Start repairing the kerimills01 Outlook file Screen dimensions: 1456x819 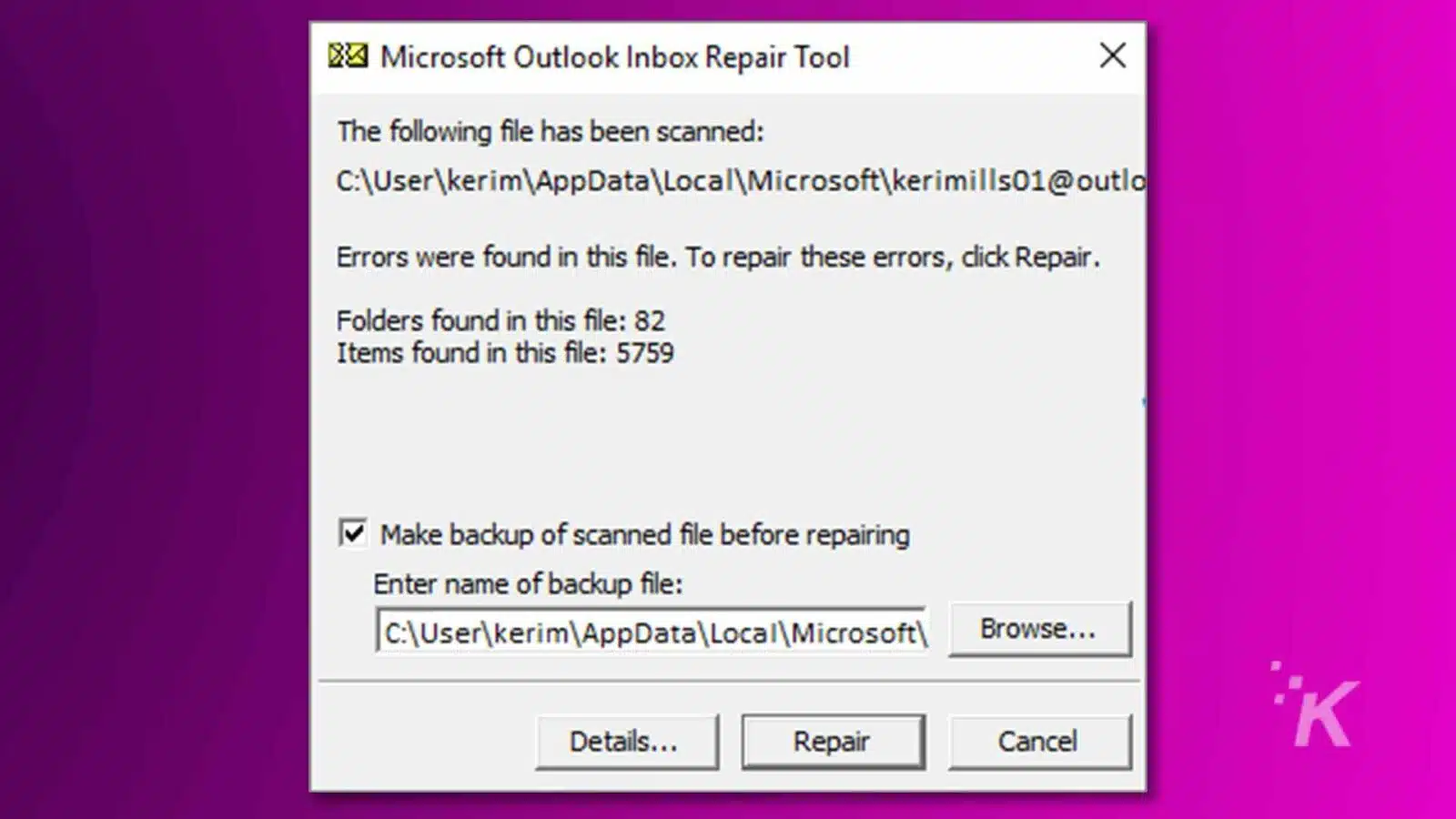[x=833, y=741]
